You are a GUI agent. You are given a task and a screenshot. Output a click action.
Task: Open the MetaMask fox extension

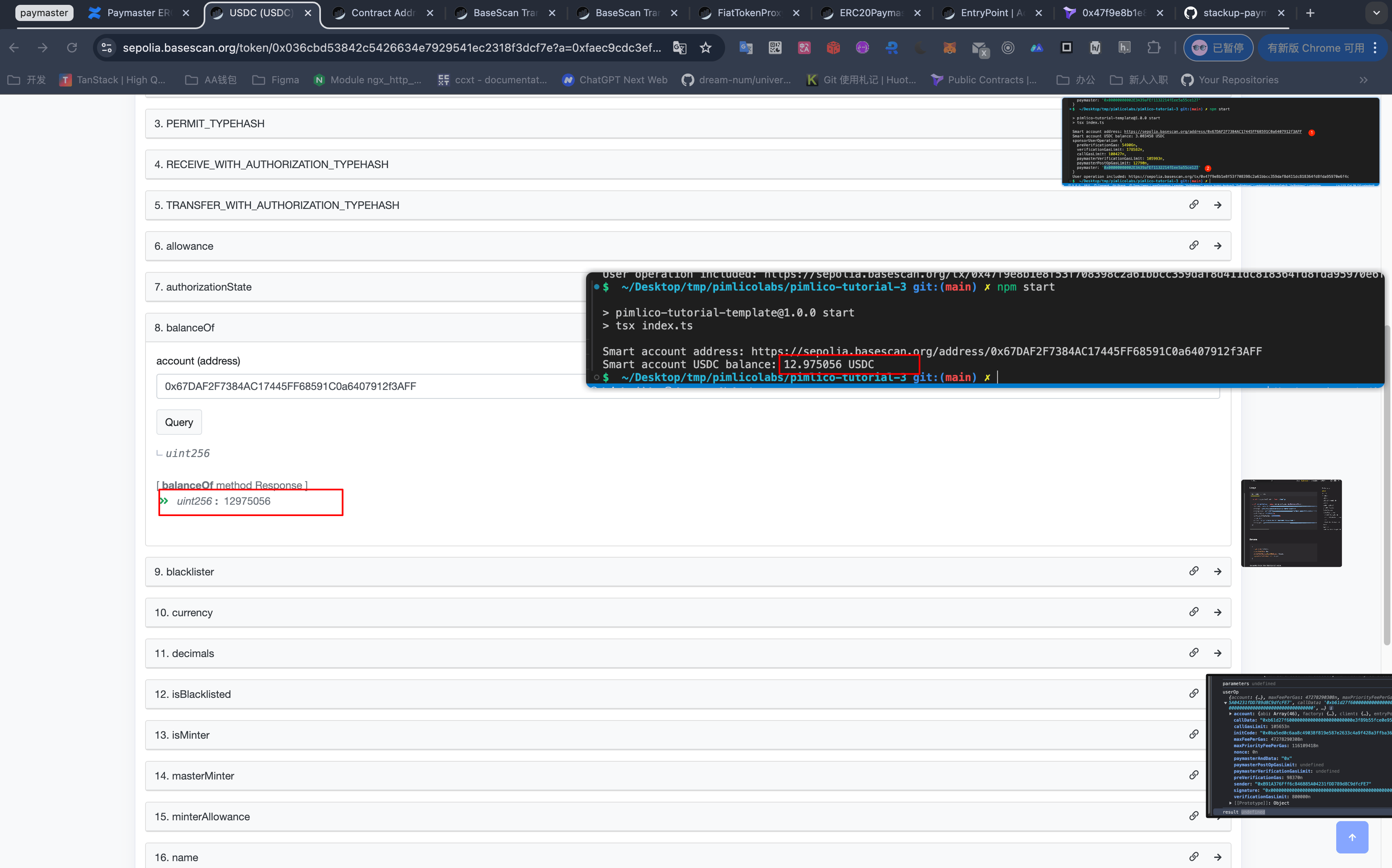pyautogui.click(x=950, y=48)
